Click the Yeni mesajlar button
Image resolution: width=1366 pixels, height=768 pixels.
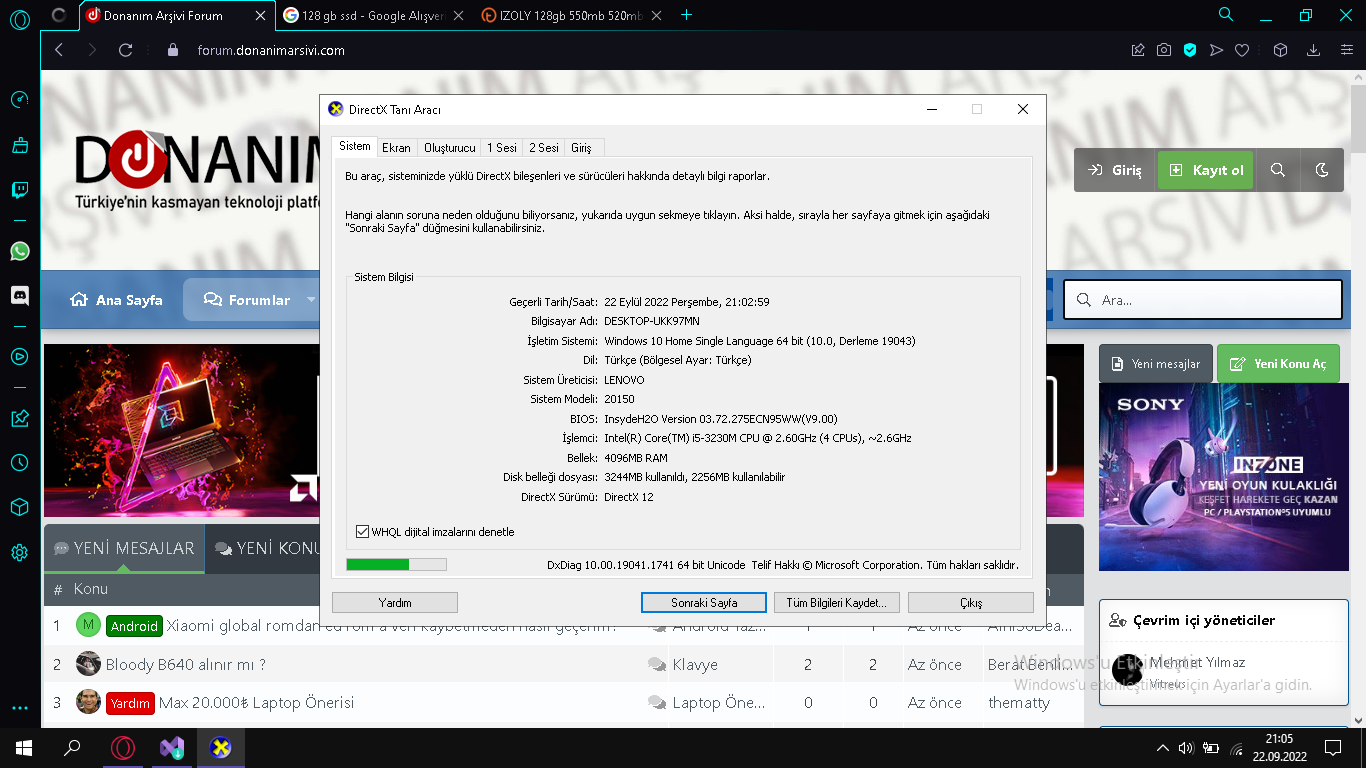(x=1156, y=364)
